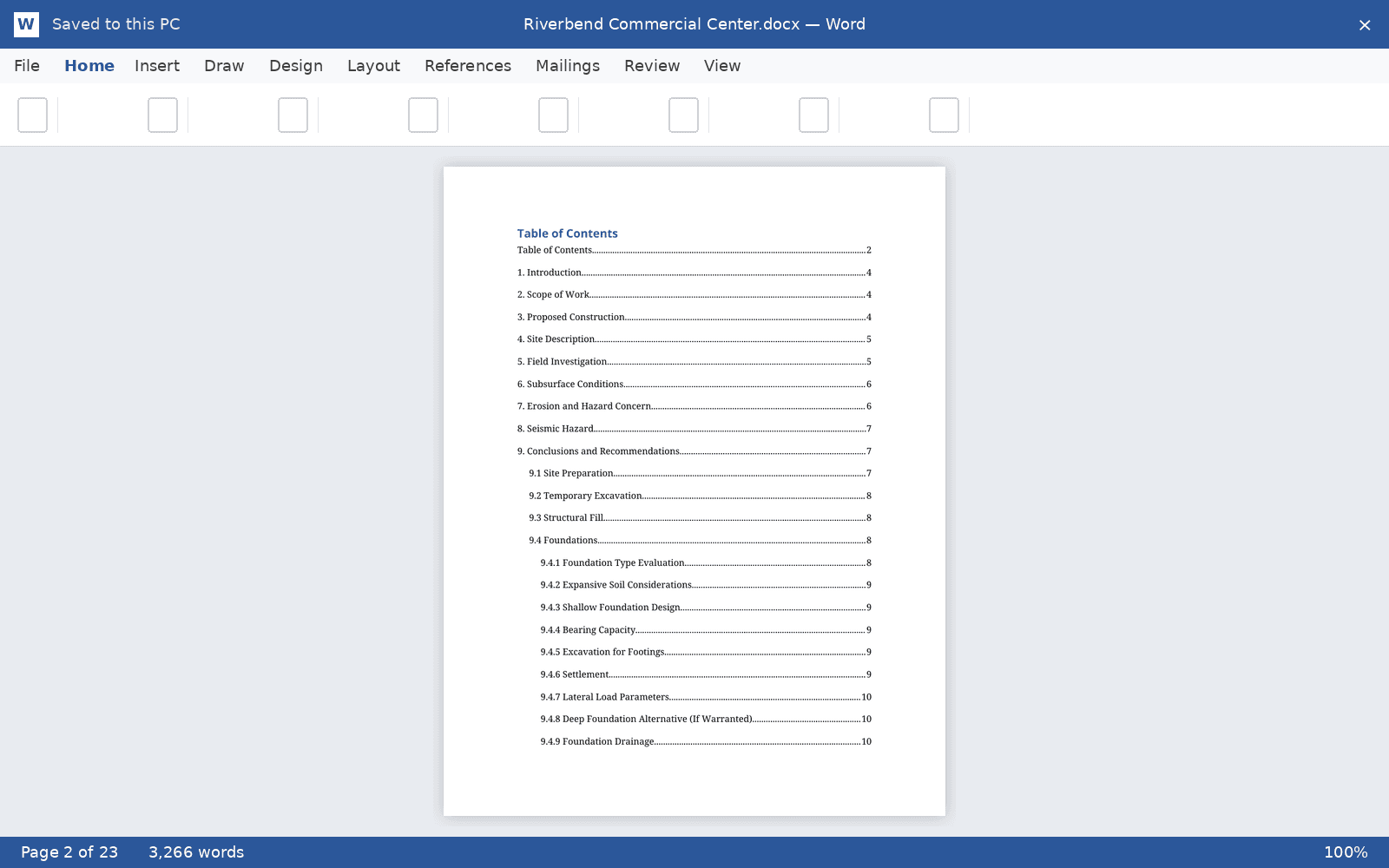The width and height of the screenshot is (1389, 868).
Task: Open the File menu
Action: click(x=27, y=66)
